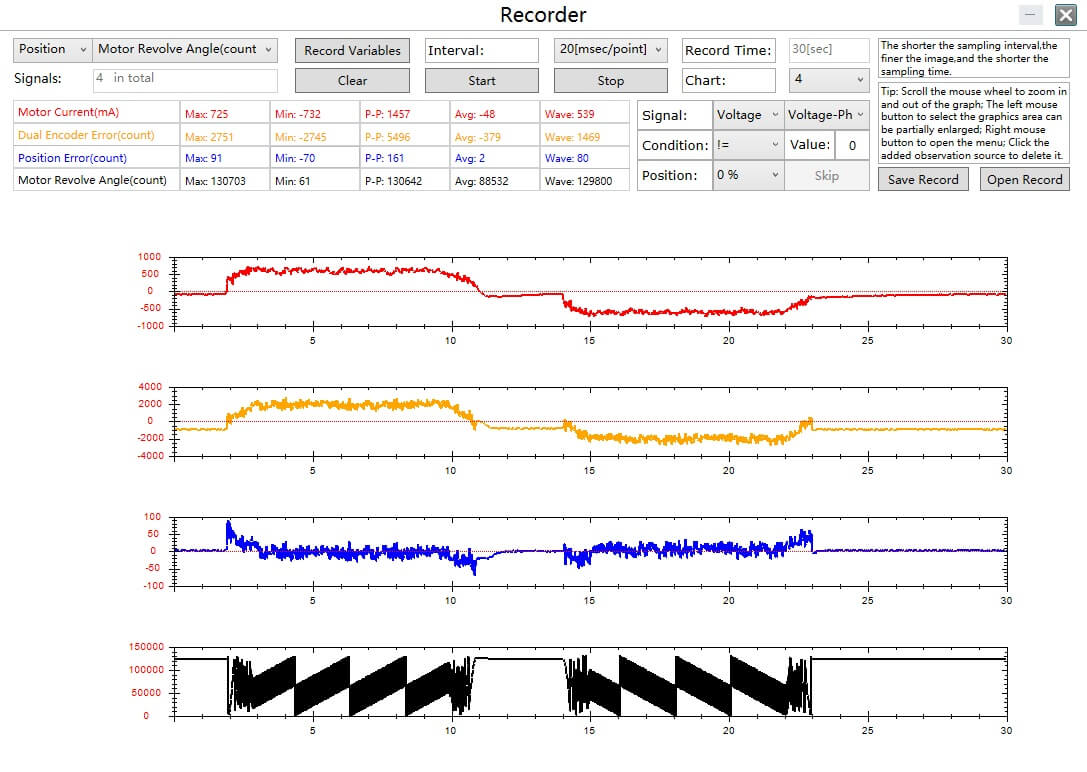Image resolution: width=1087 pixels, height=772 pixels.
Task: Minimize the Recorder window
Action: [x=1032, y=15]
